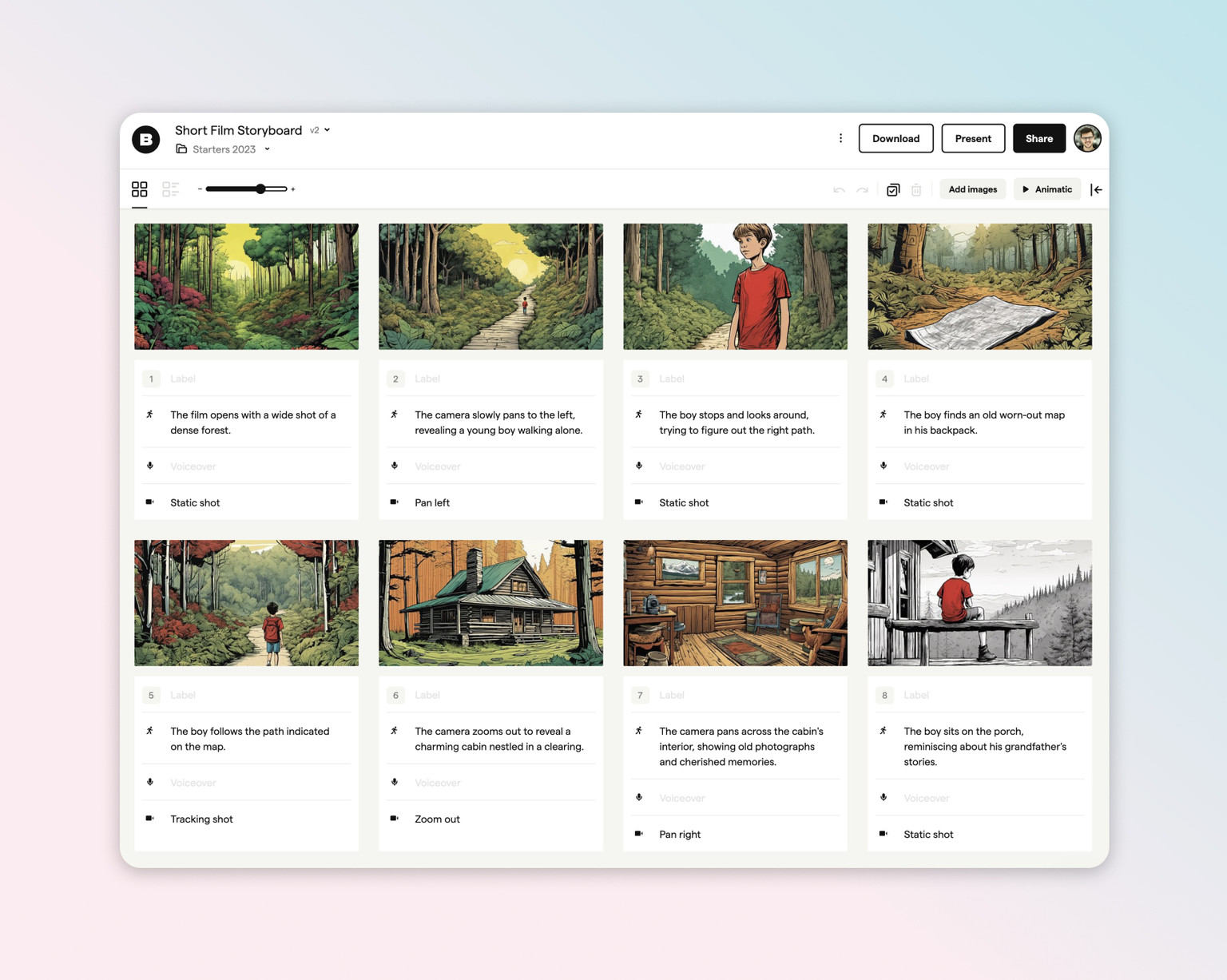Switch to list view layout

click(x=170, y=188)
